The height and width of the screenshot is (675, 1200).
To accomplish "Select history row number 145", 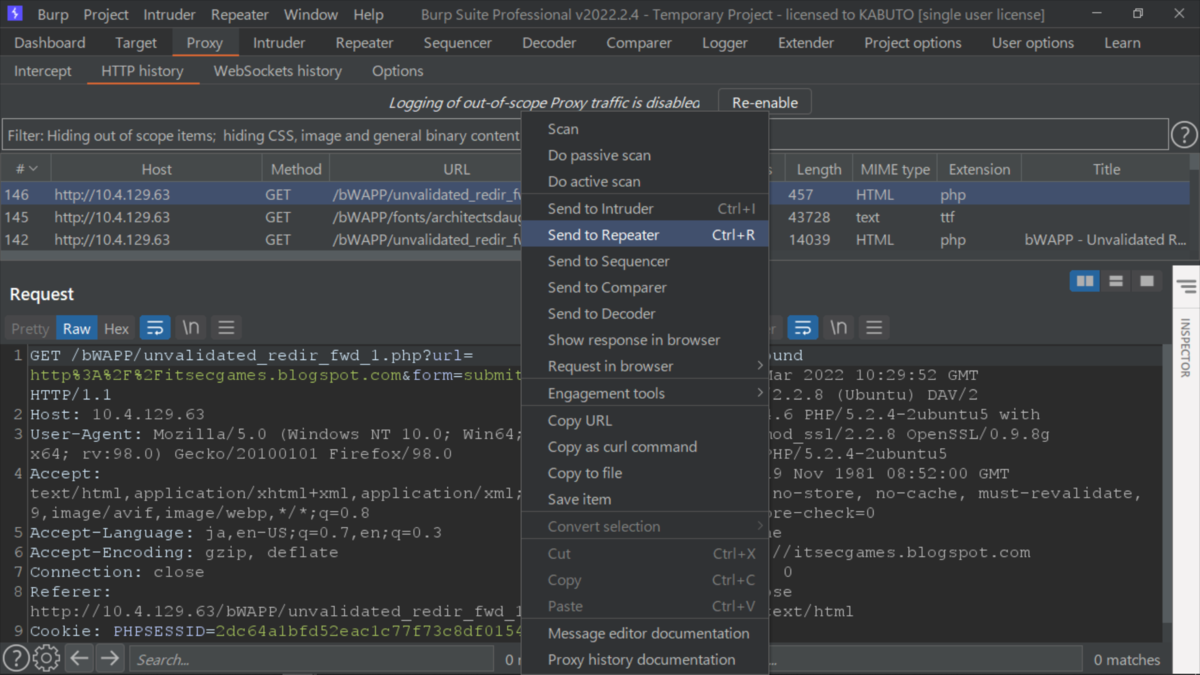I will pos(595,217).
